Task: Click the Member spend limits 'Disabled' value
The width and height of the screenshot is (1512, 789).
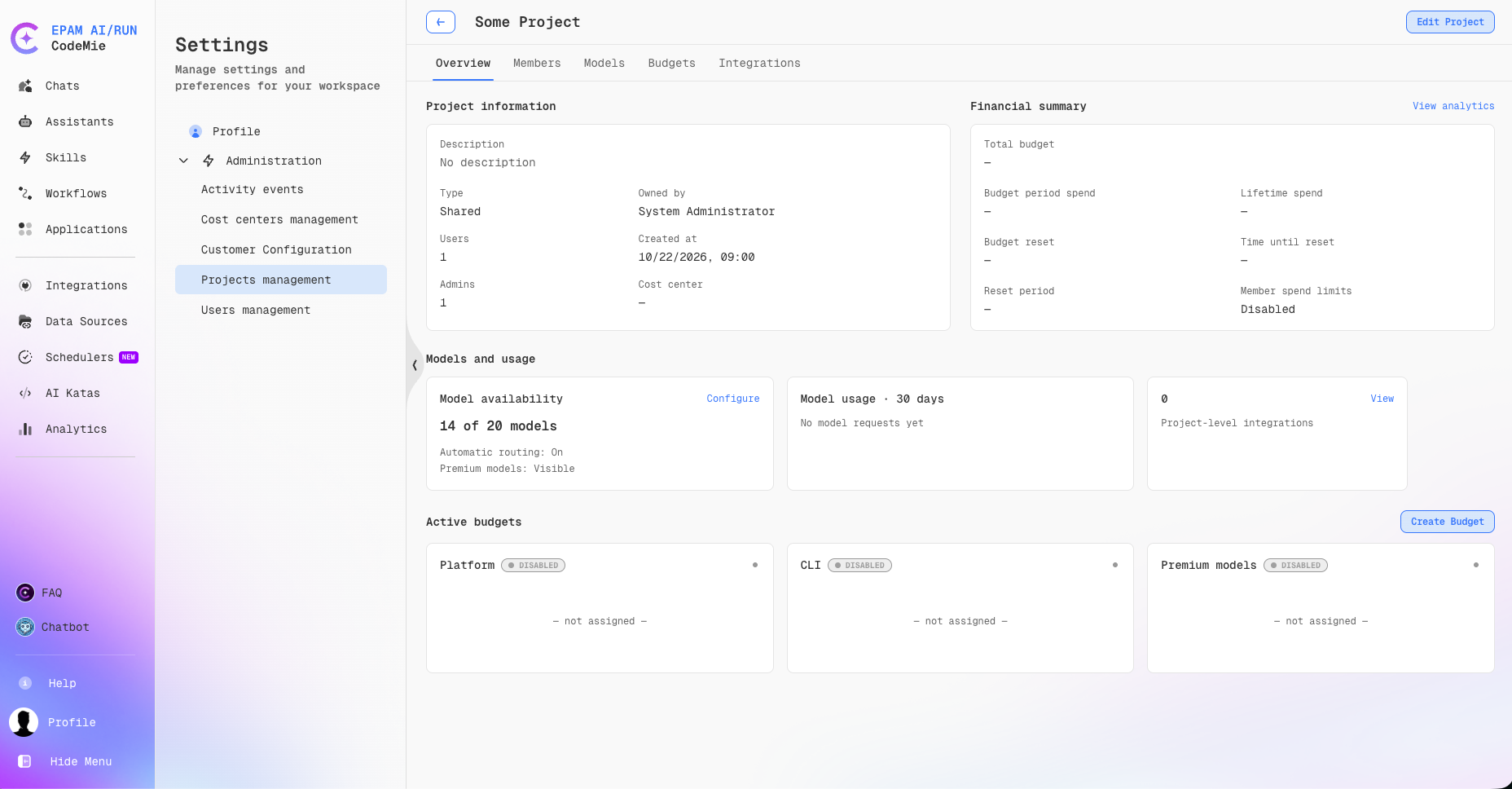Action: click(x=1268, y=309)
